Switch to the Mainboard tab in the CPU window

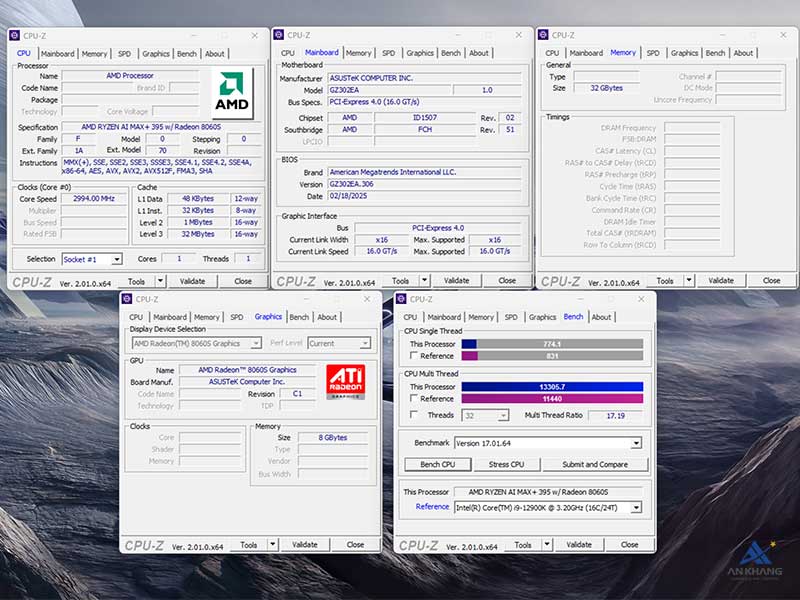(58, 54)
